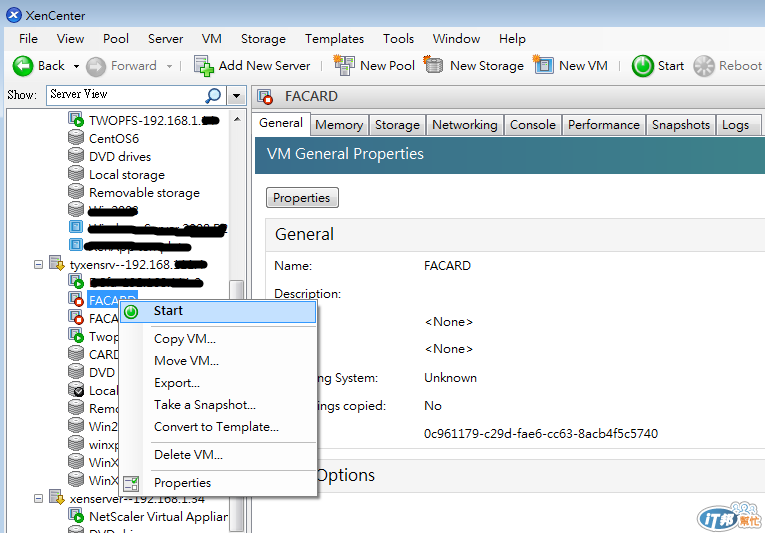Click the default Local storage icon with checkmark
This screenshot has width=766, height=538.
tap(76, 389)
